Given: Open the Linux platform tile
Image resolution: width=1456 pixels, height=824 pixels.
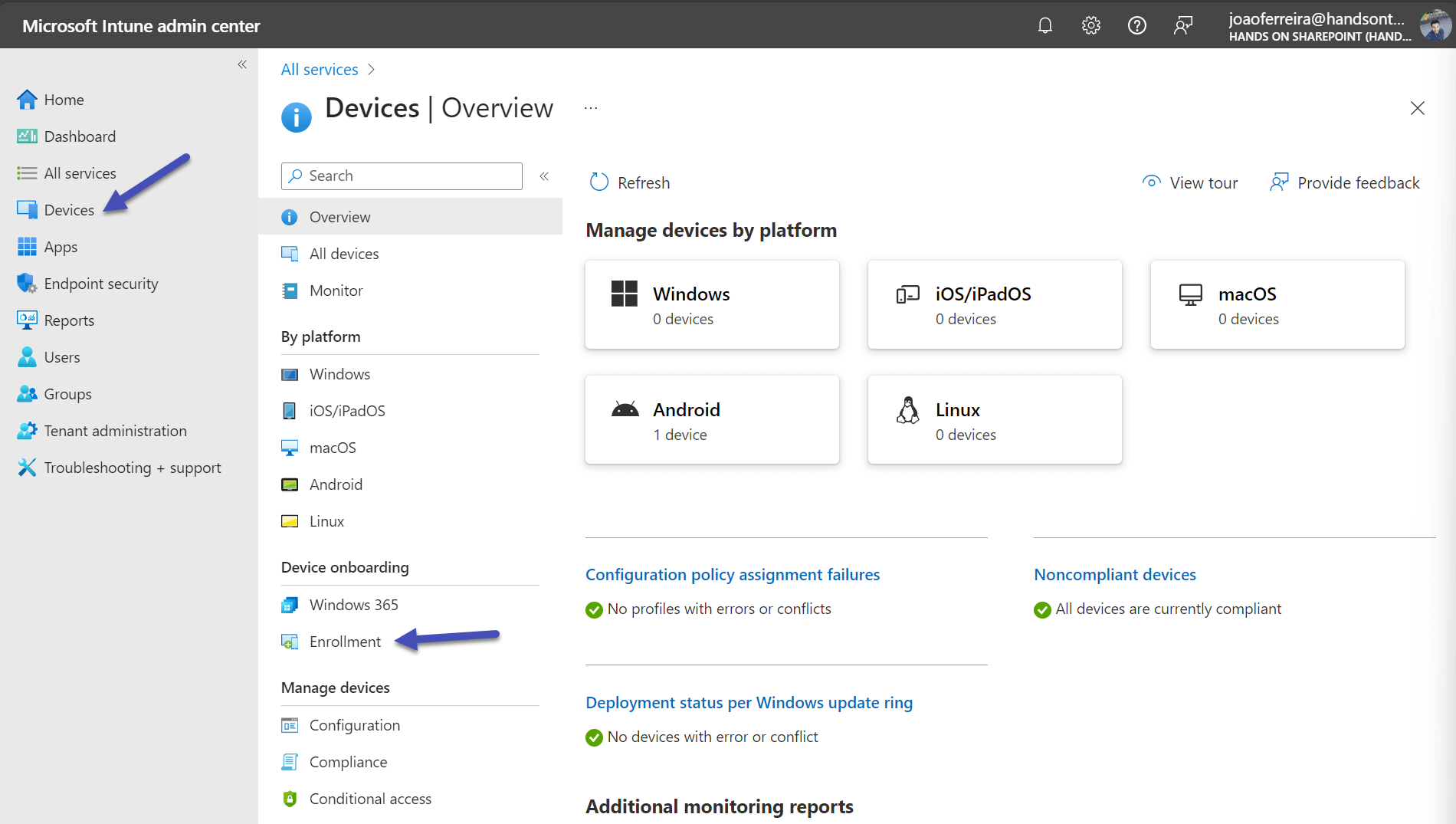Looking at the screenshot, I should (994, 420).
